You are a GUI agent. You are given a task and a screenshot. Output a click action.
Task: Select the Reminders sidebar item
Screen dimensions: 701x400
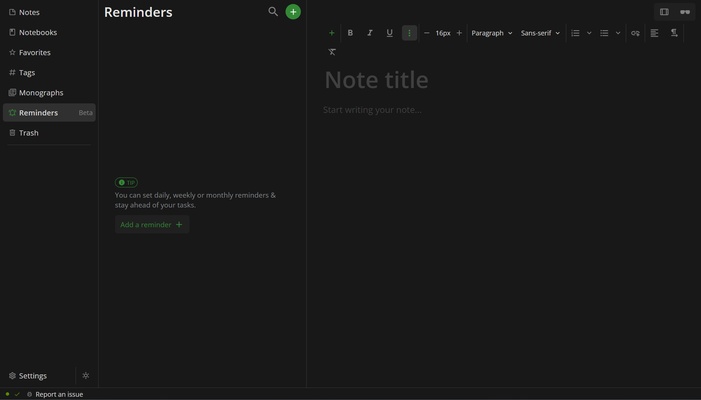pos(49,113)
